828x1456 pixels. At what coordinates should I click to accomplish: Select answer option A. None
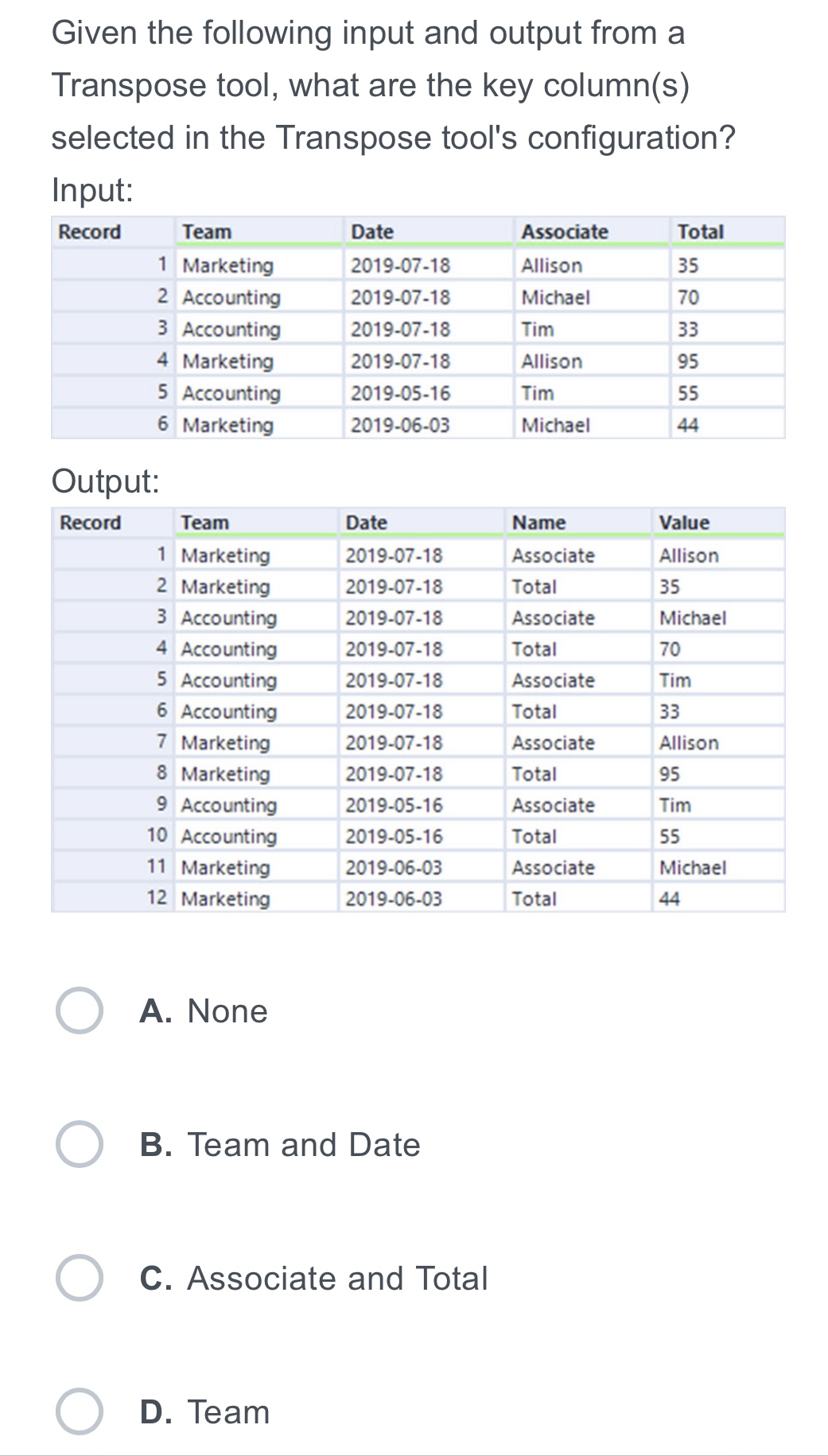[x=80, y=1009]
